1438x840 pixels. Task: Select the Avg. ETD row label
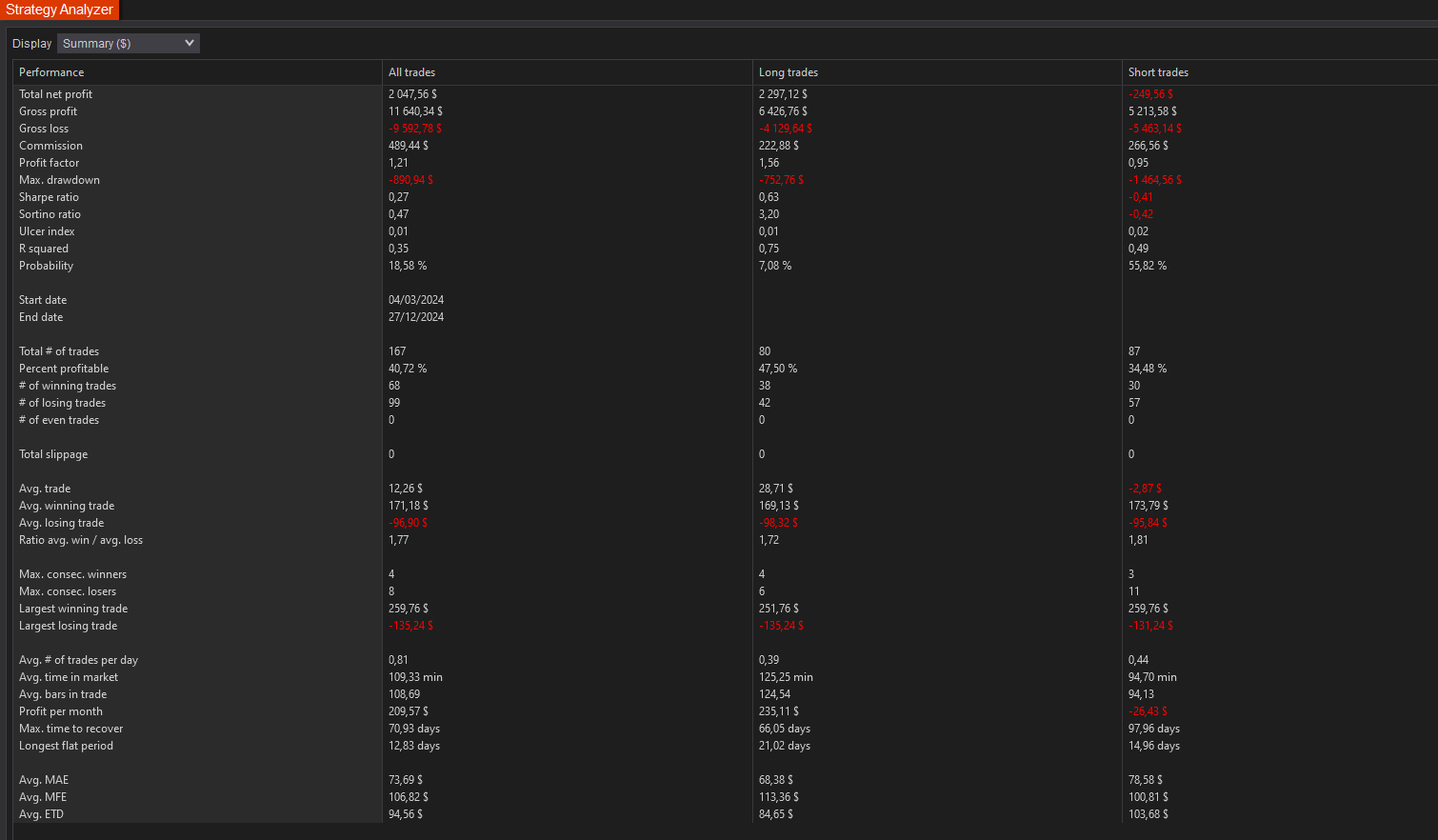point(41,814)
